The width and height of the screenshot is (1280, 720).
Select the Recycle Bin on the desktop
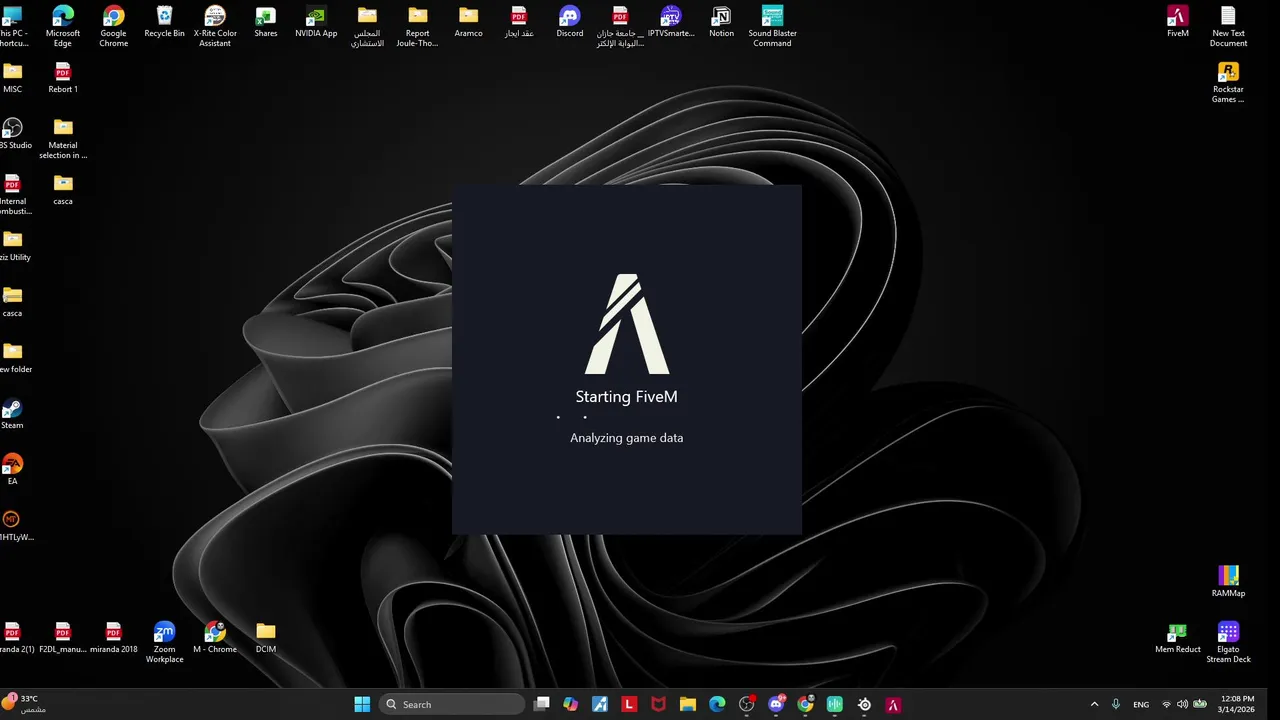(164, 22)
